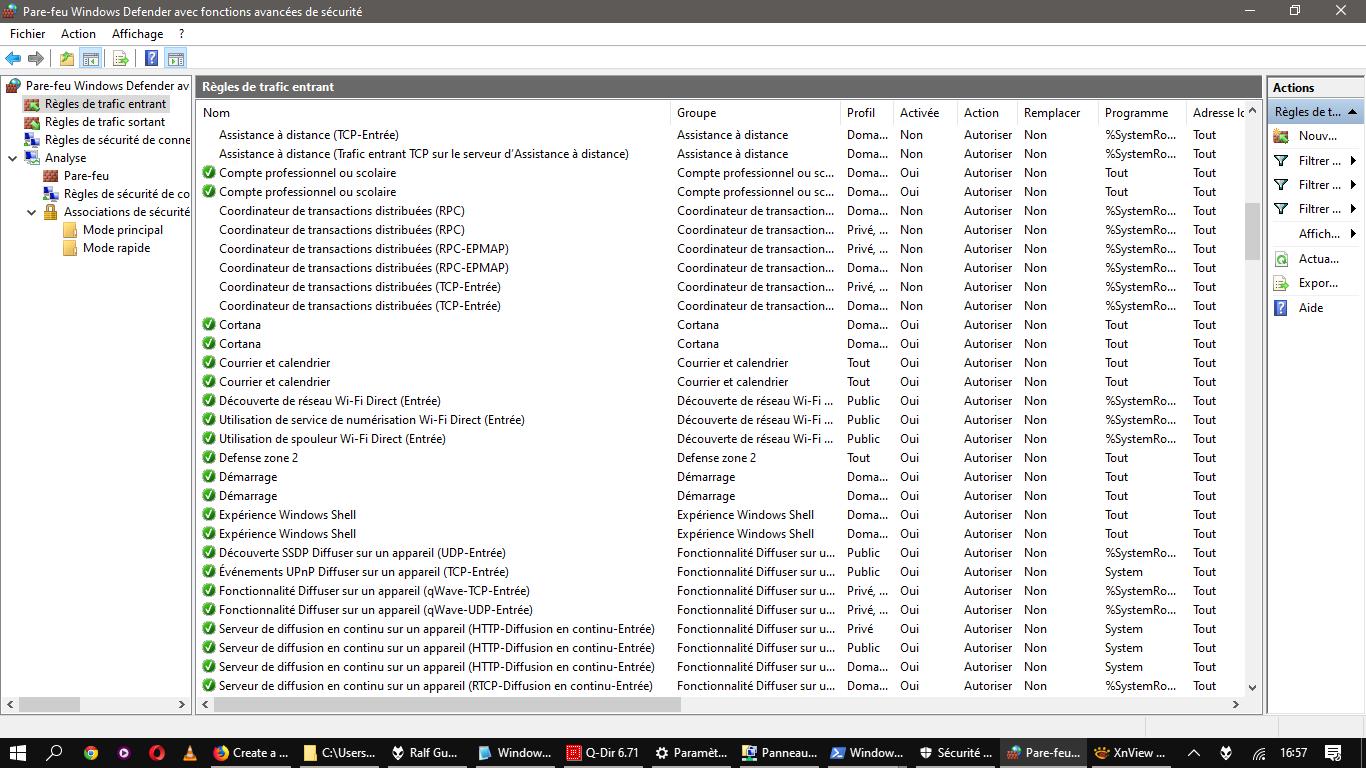1366x768 pixels.
Task: Select Assistance à distance (Trafic entrant TCP) rule
Action: 424,154
